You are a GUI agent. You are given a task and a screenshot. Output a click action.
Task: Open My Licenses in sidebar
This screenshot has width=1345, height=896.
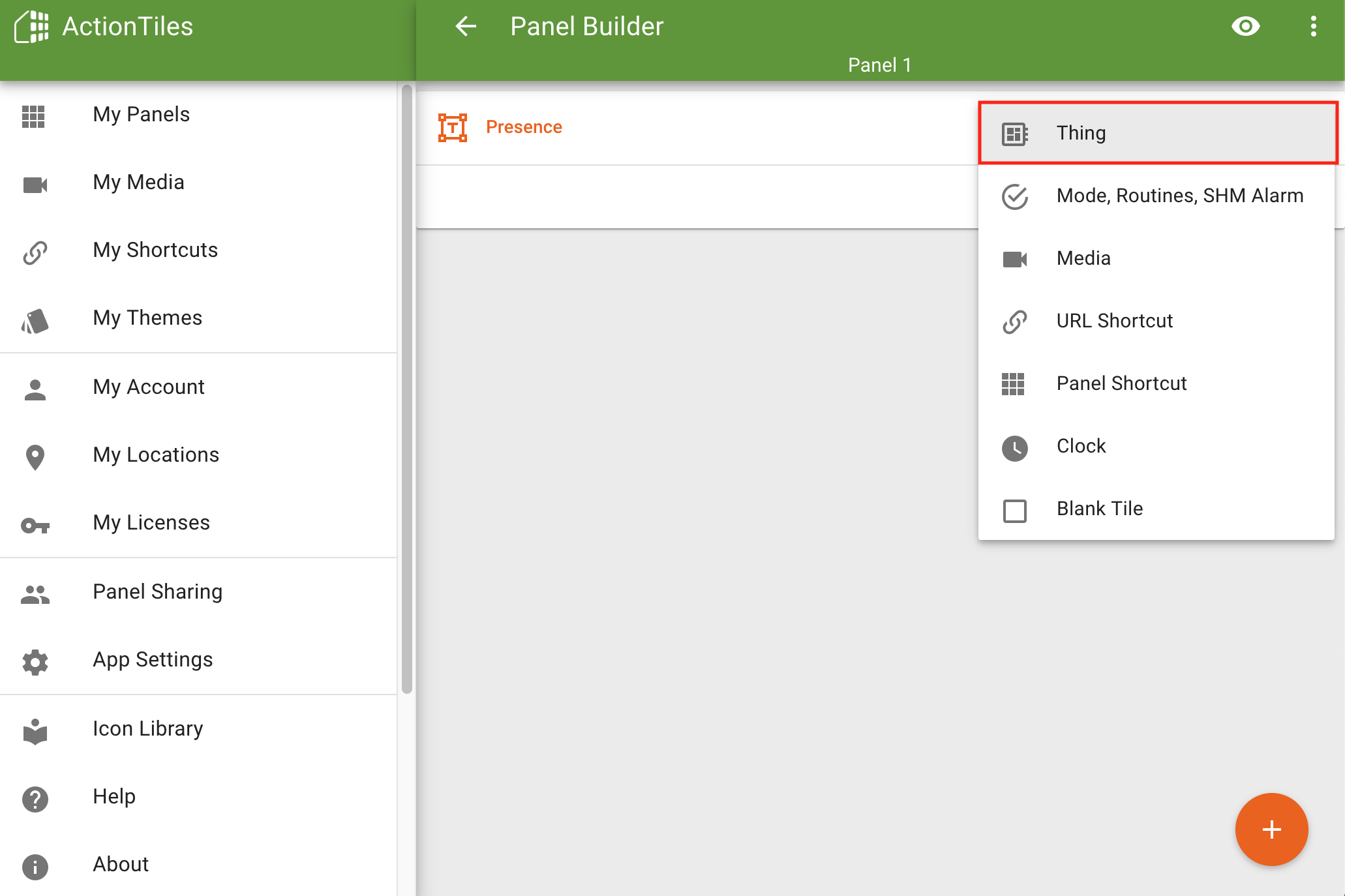(198, 523)
